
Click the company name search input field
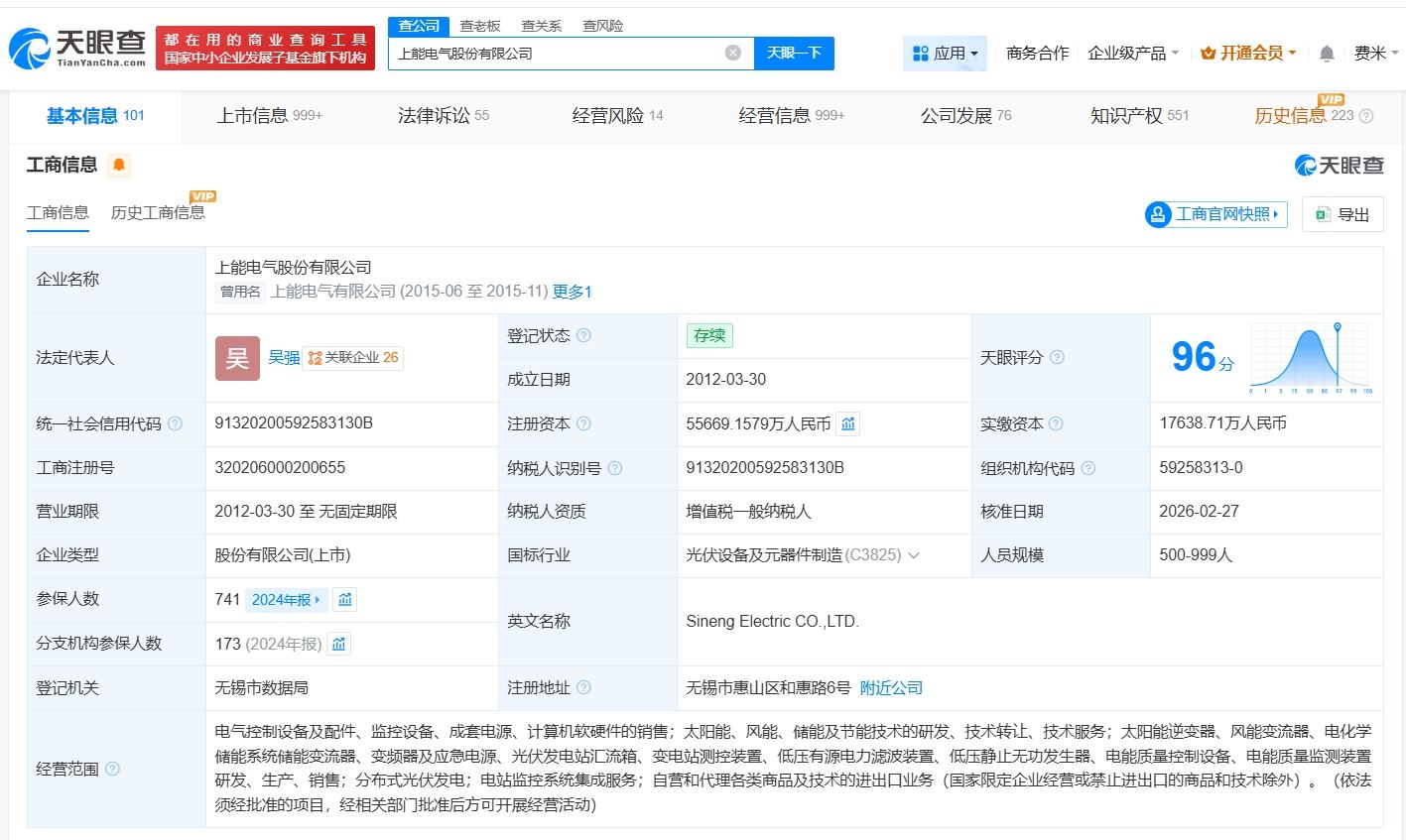coord(556,54)
